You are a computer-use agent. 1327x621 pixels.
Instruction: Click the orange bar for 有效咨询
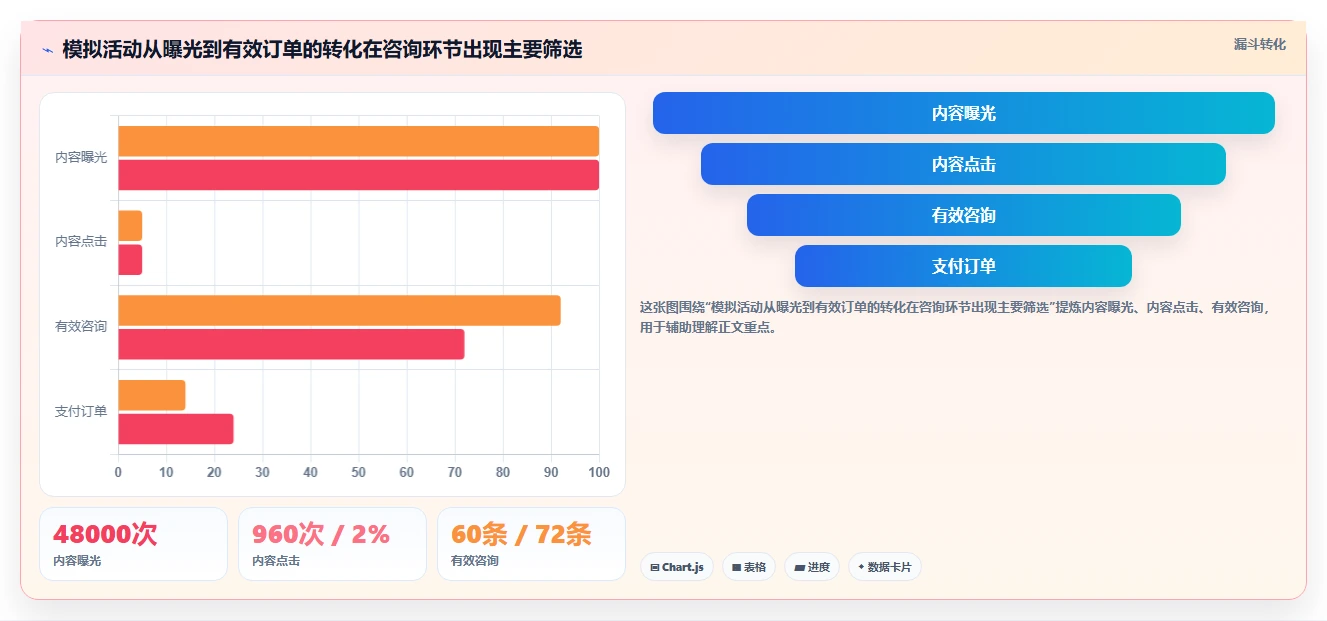click(340, 310)
